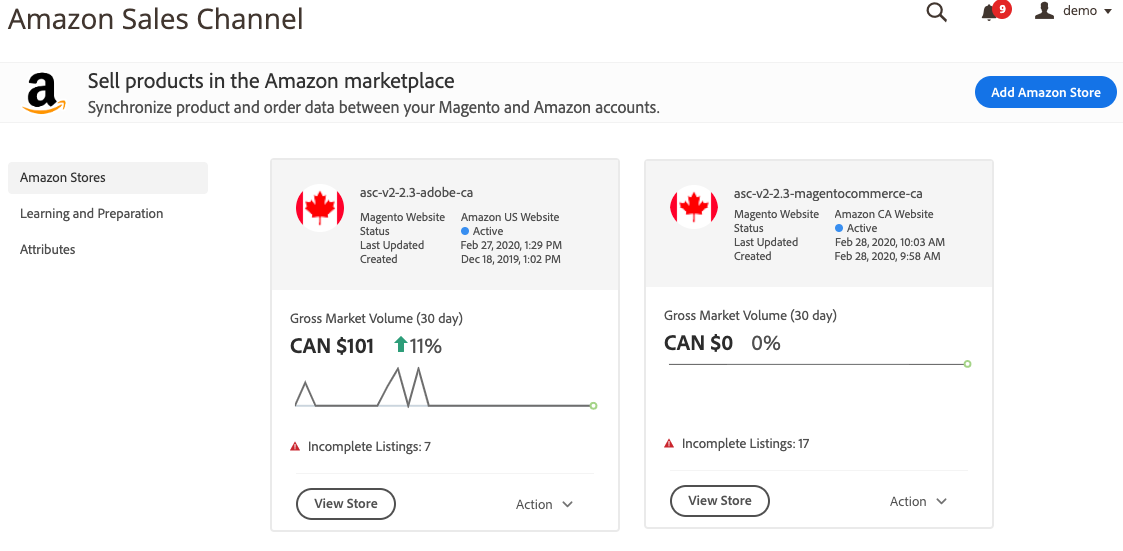
Task: Click the red warning icon beside Incomplete Listings: 17
Action: pos(669,444)
